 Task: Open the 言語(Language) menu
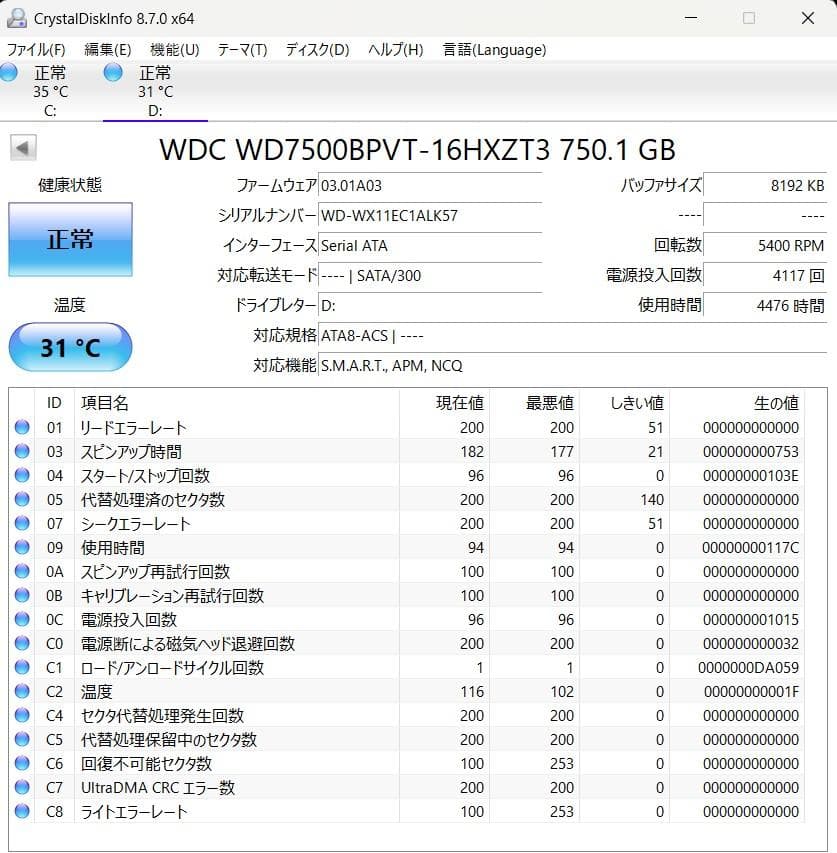493,49
